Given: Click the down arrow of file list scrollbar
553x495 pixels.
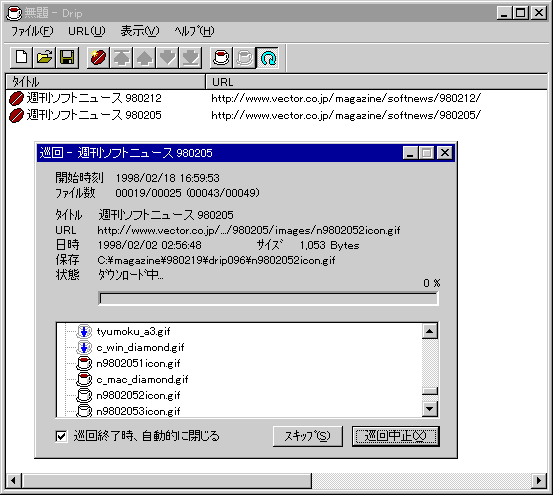Looking at the screenshot, I should 430,409.
